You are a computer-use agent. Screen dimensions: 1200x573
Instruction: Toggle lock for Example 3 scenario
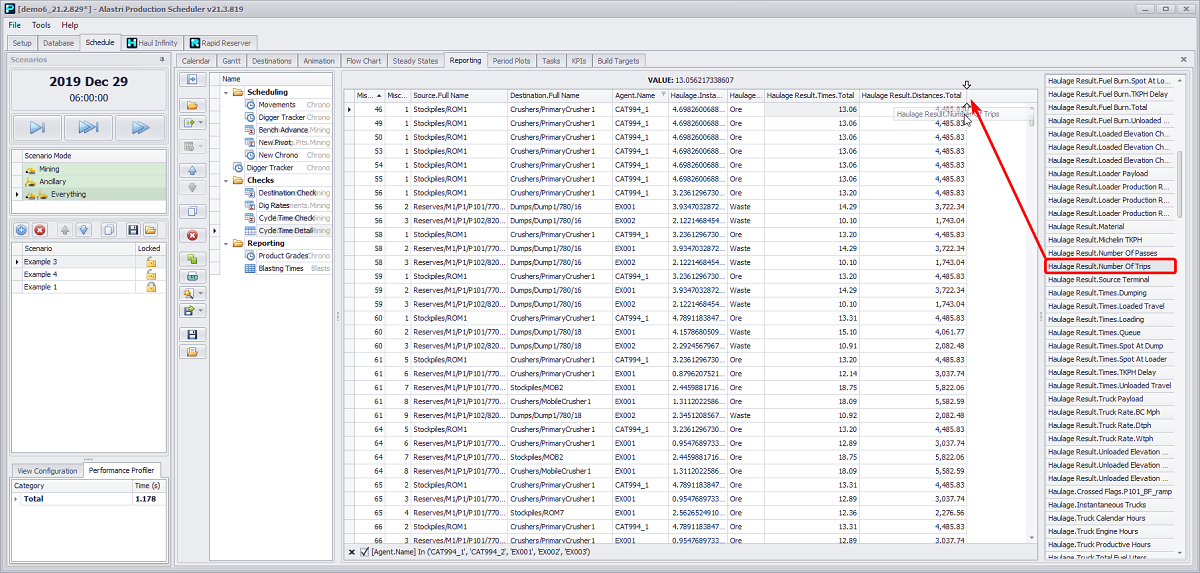tap(150, 261)
